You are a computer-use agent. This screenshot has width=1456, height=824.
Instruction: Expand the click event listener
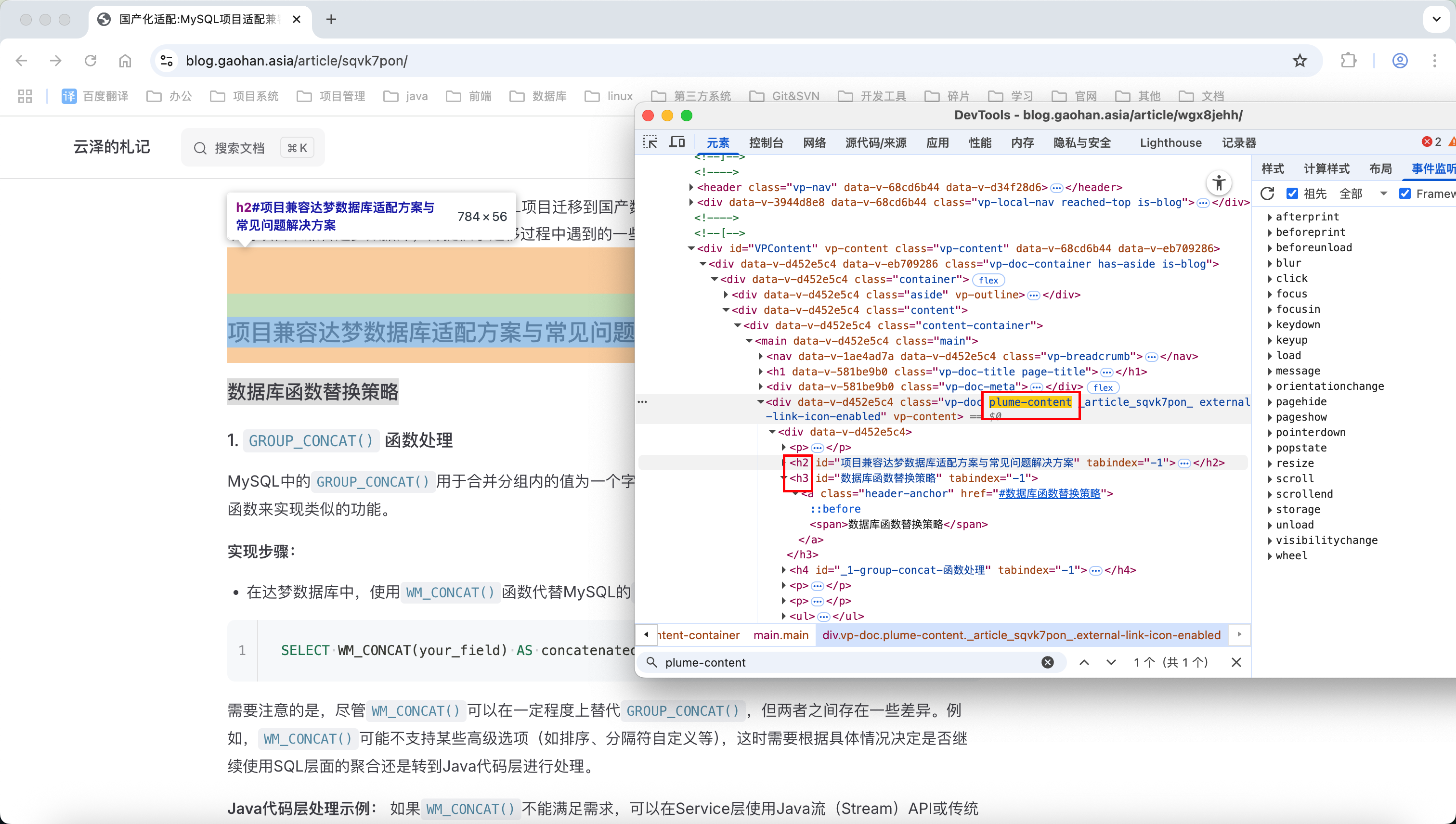click(x=1270, y=279)
